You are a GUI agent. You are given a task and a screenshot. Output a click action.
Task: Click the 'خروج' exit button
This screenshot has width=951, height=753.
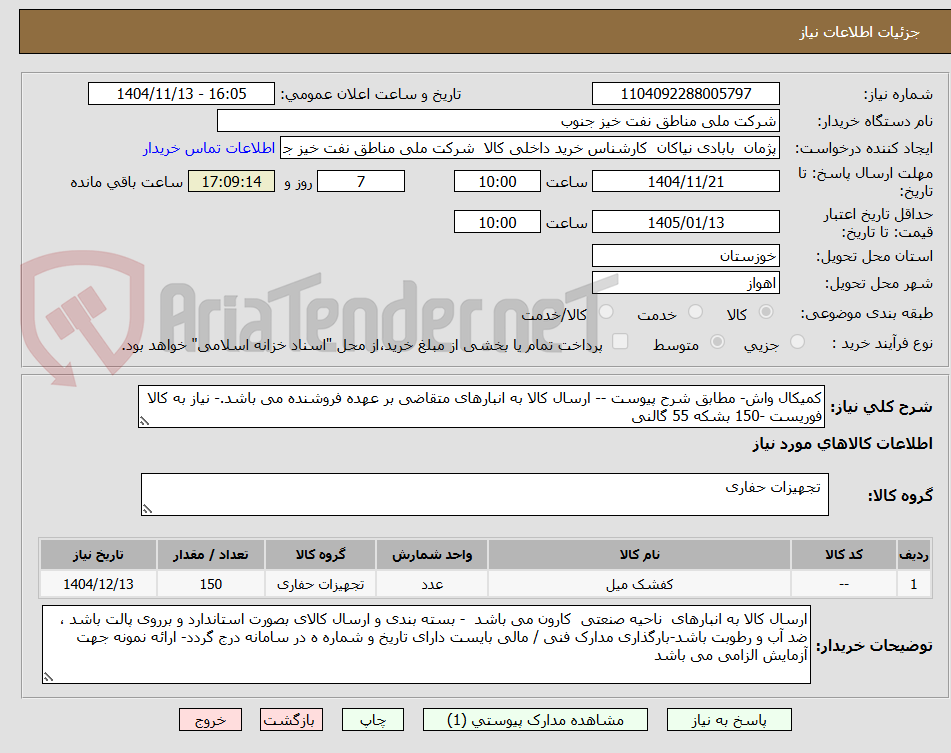point(210,720)
